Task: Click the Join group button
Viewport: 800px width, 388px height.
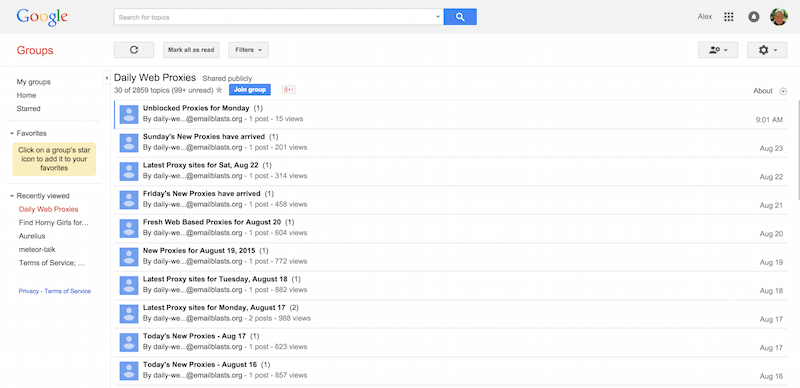Action: 249,90
